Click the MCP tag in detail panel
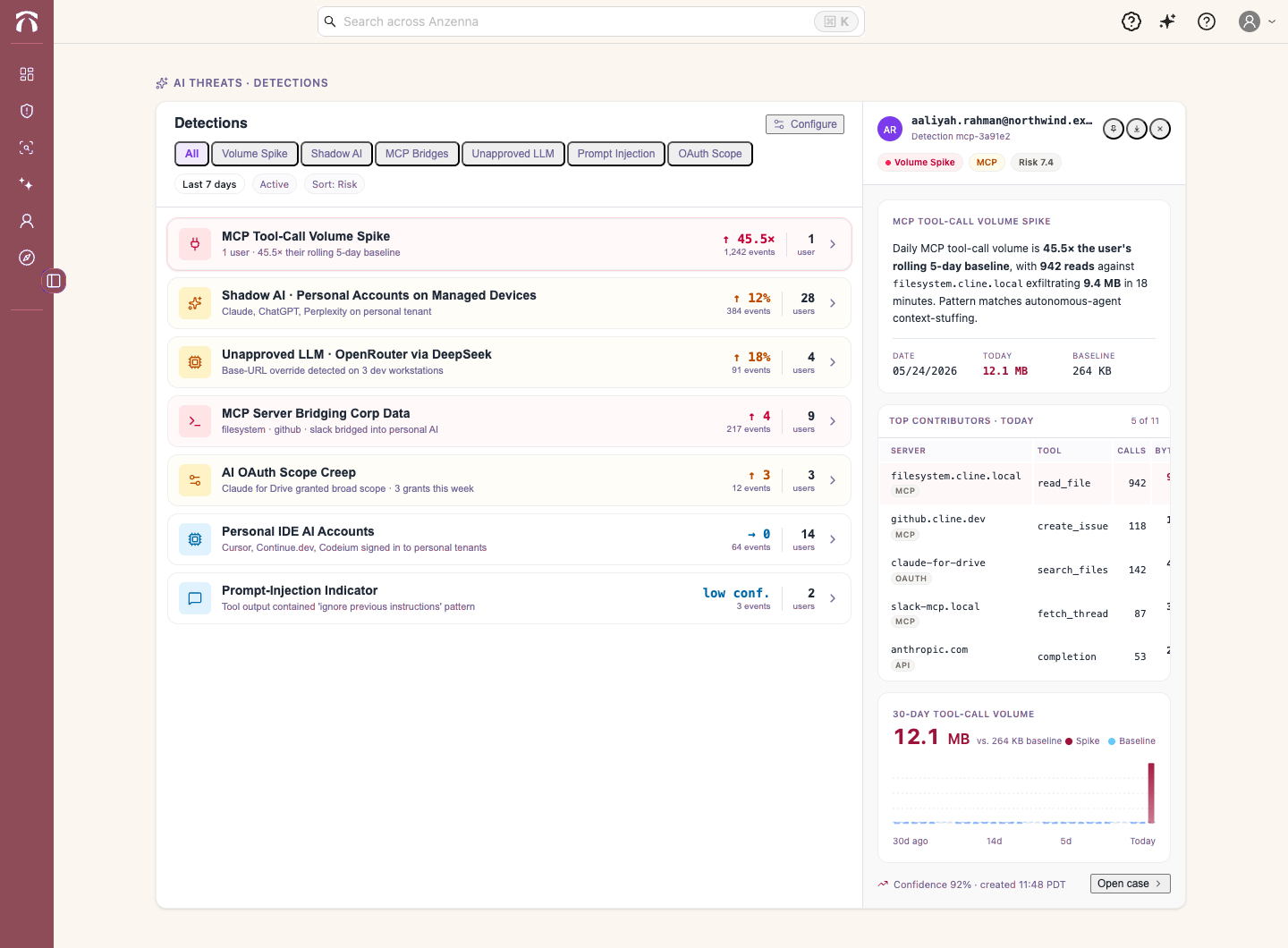Image resolution: width=1288 pixels, height=948 pixels. 987,163
